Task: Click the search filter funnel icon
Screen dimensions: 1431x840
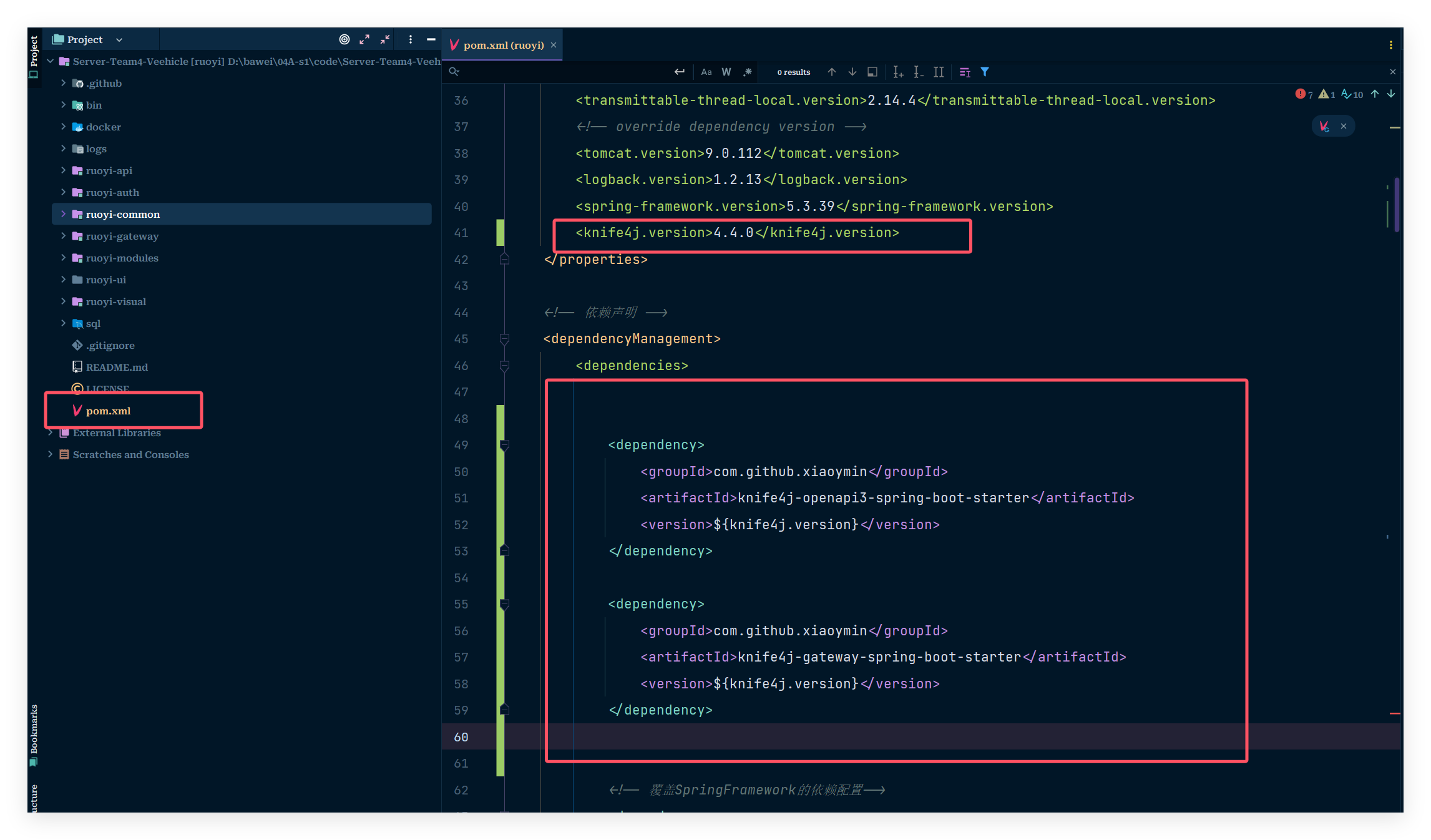Action: coord(985,72)
